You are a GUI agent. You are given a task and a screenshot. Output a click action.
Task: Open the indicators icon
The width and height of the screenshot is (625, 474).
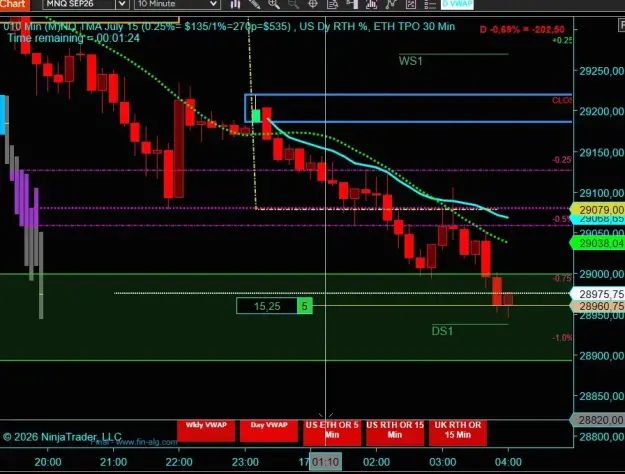(371, 4)
